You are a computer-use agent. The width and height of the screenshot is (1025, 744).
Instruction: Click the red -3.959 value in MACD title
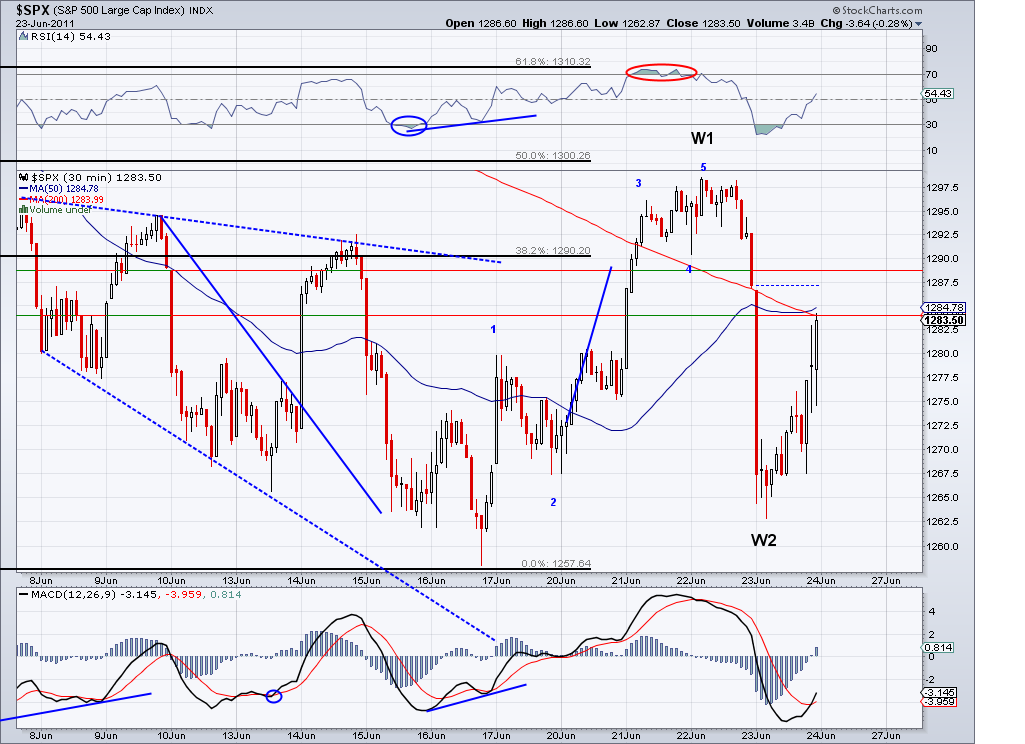pos(184,595)
